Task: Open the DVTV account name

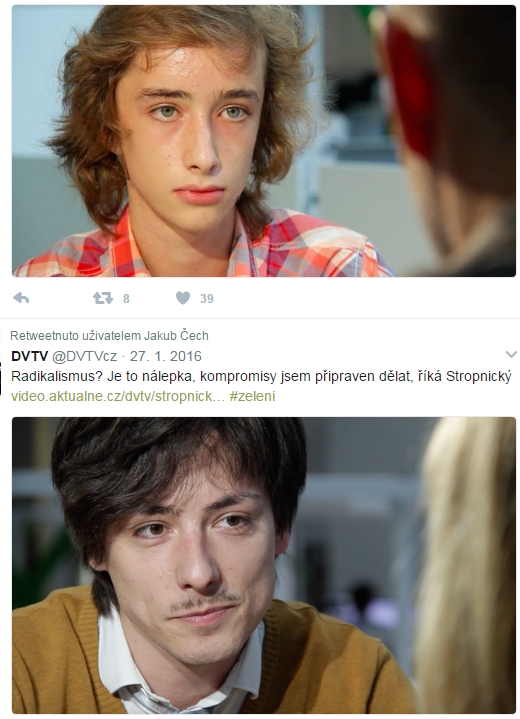Action: (x=29, y=356)
